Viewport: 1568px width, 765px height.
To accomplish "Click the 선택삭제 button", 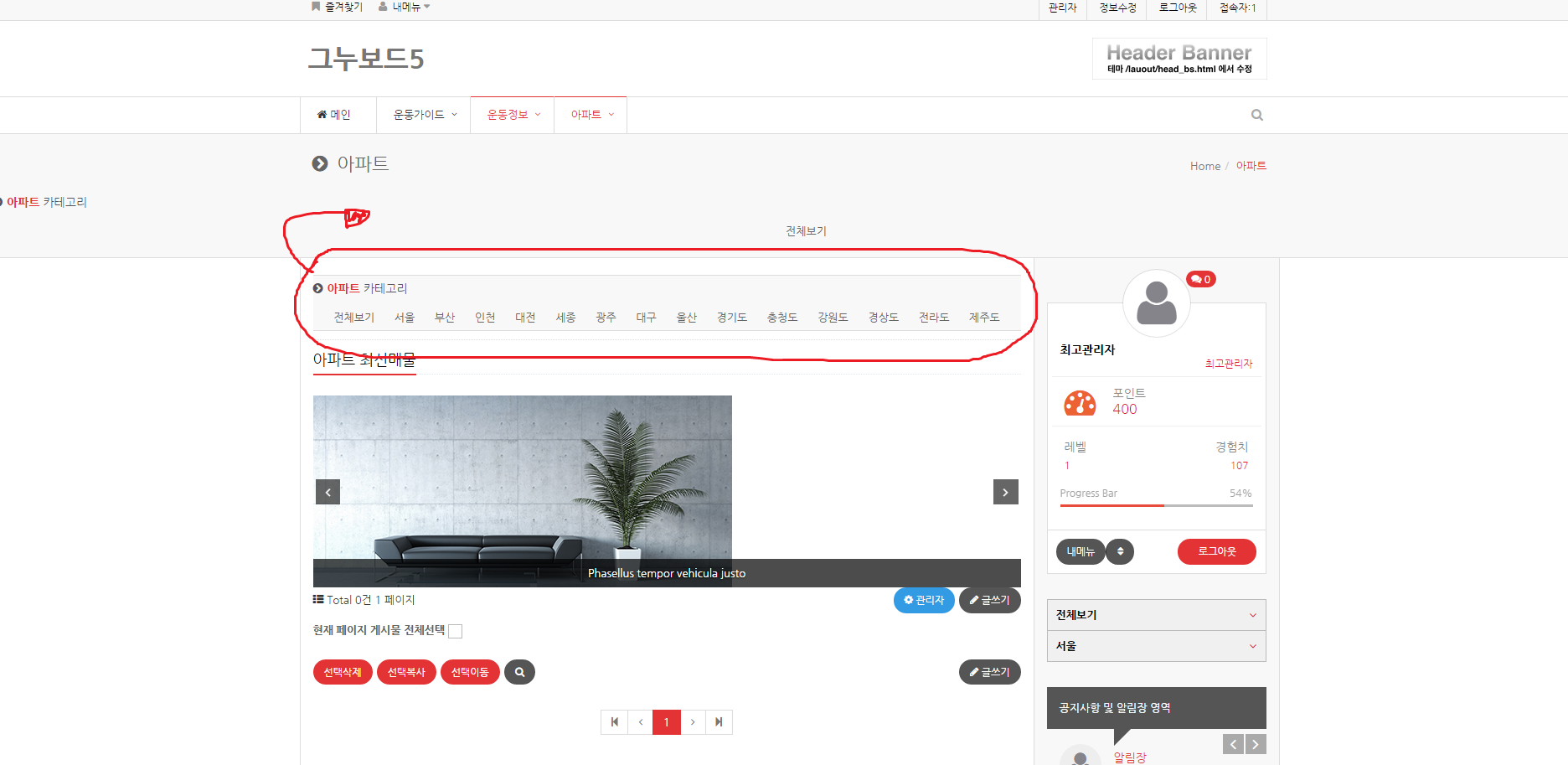I will pyautogui.click(x=343, y=672).
